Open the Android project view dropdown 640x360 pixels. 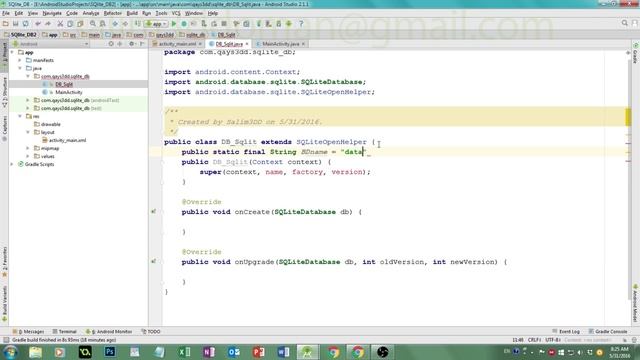50,44
